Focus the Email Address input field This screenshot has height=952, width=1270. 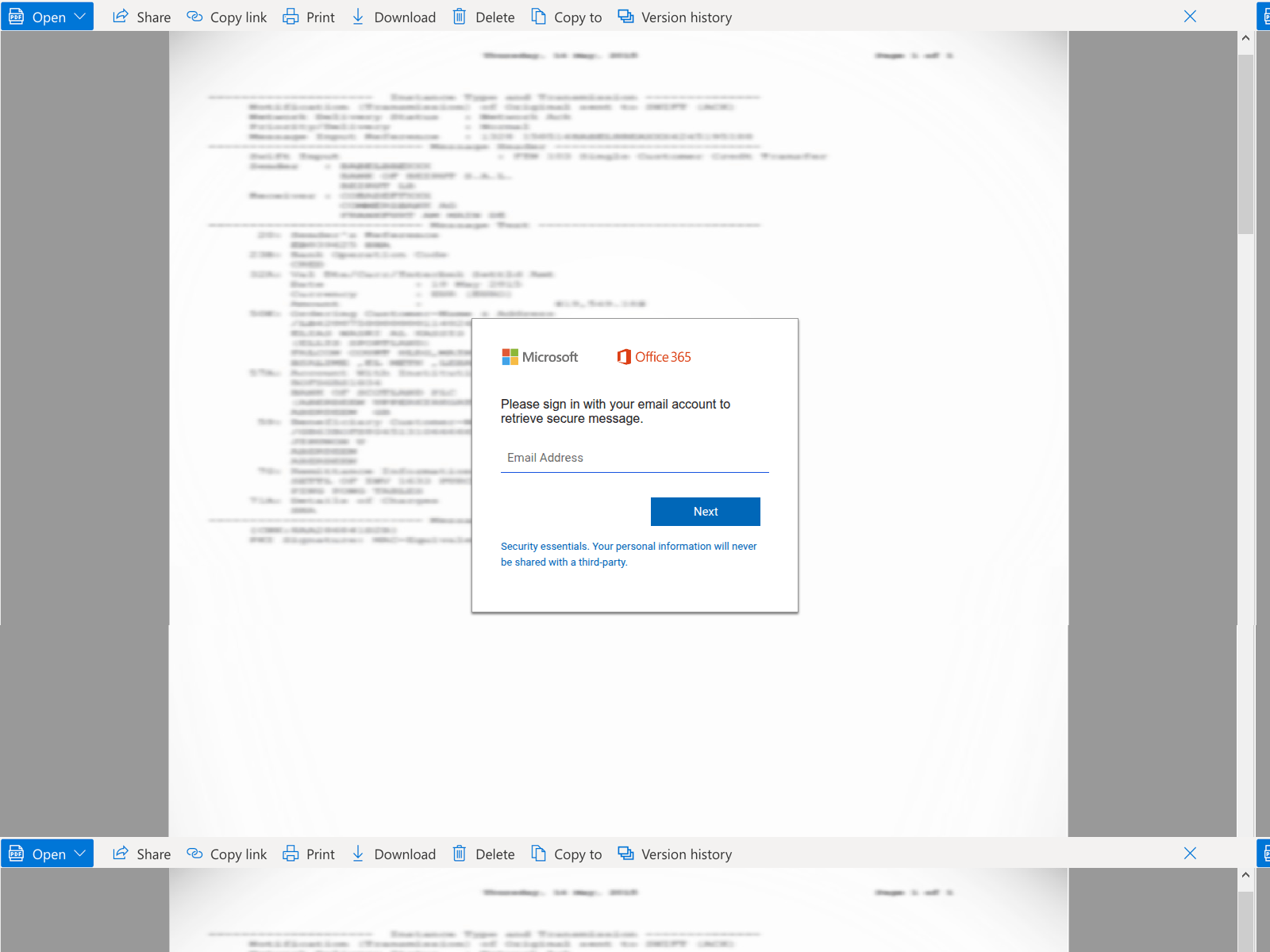[x=635, y=458]
